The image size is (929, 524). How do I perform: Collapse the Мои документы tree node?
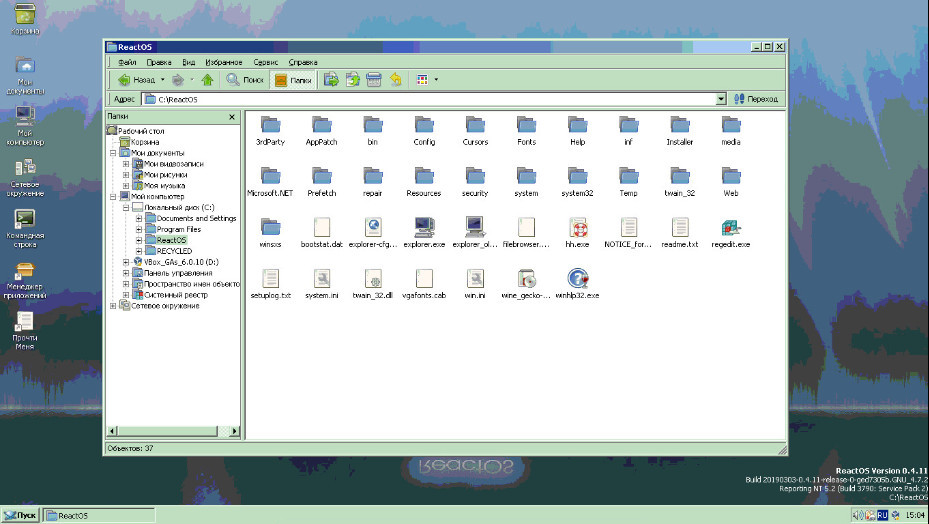pos(113,153)
